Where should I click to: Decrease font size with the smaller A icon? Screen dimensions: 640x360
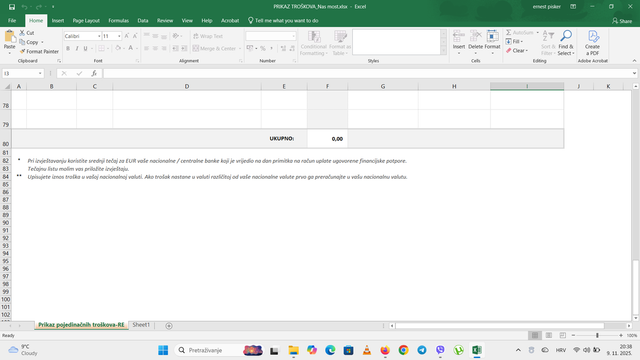pos(135,36)
